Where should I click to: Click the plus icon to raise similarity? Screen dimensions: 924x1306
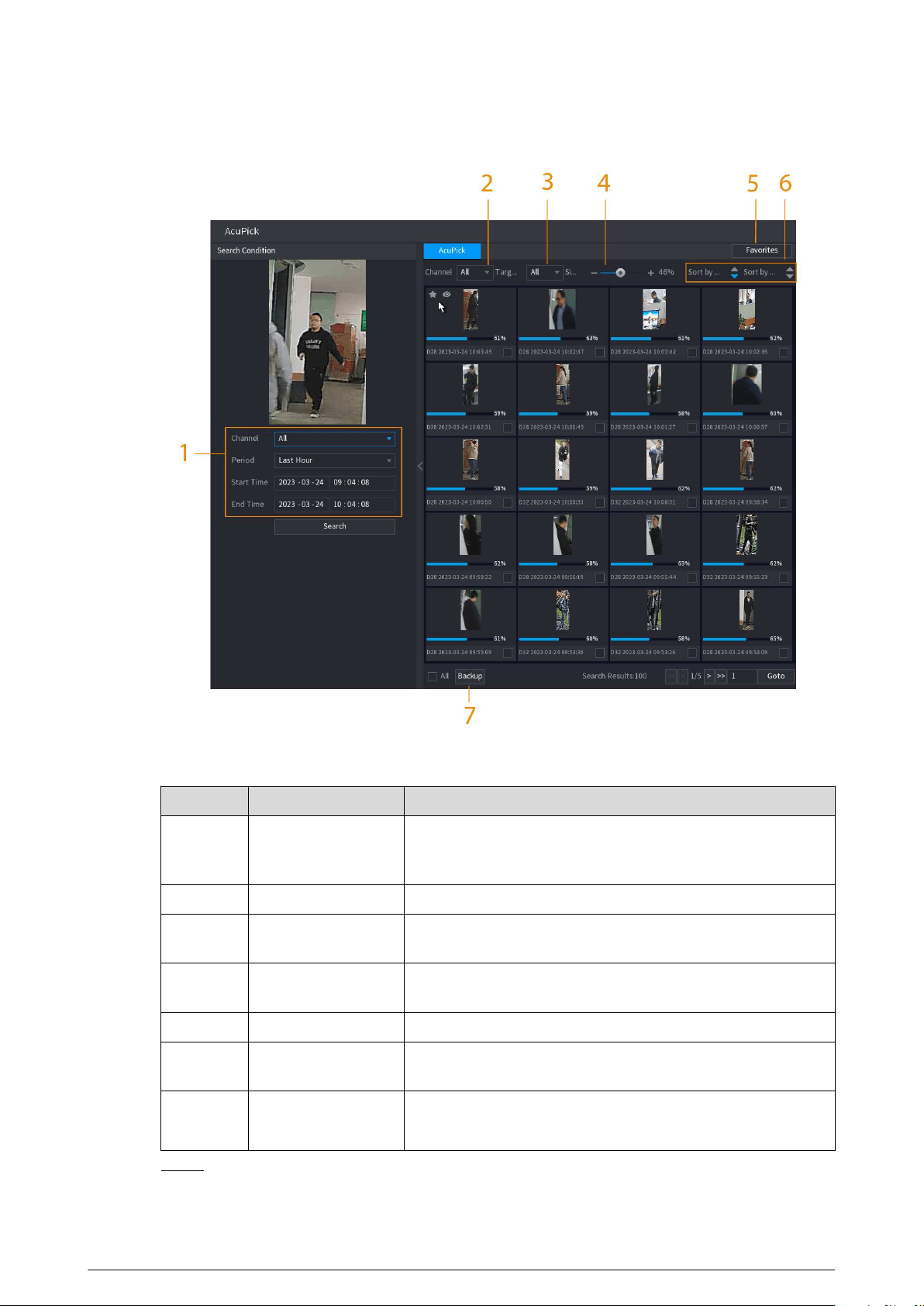650,273
